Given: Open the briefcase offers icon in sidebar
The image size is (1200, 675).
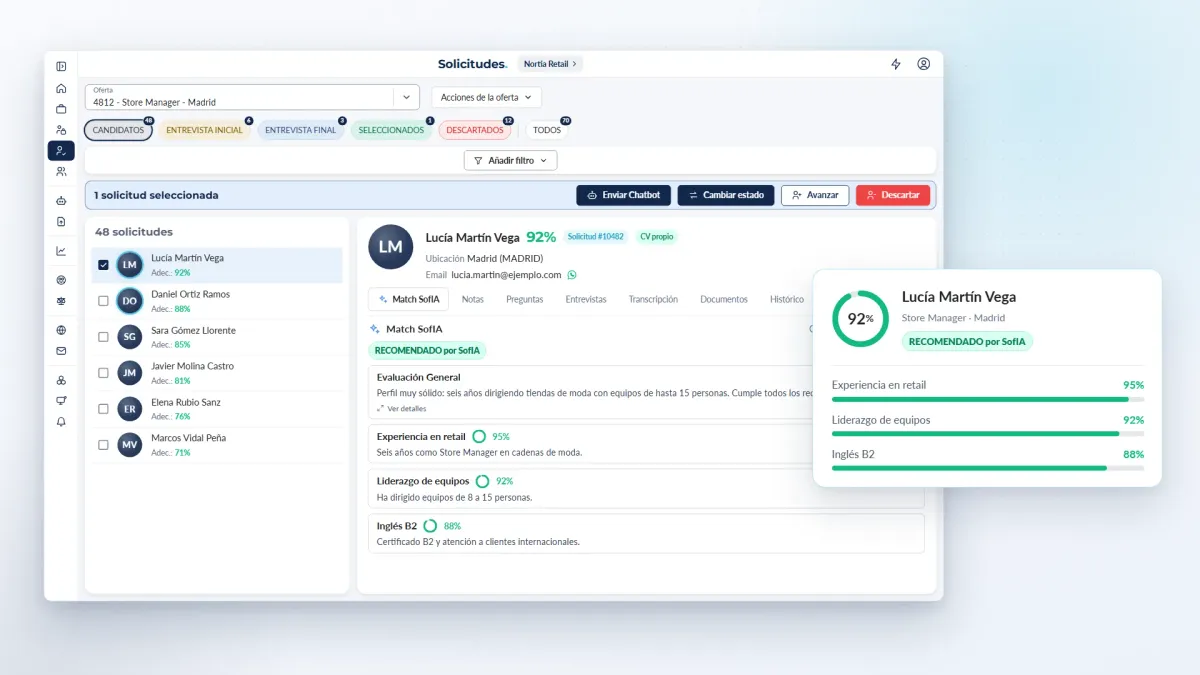Looking at the screenshot, I should coord(61,109).
